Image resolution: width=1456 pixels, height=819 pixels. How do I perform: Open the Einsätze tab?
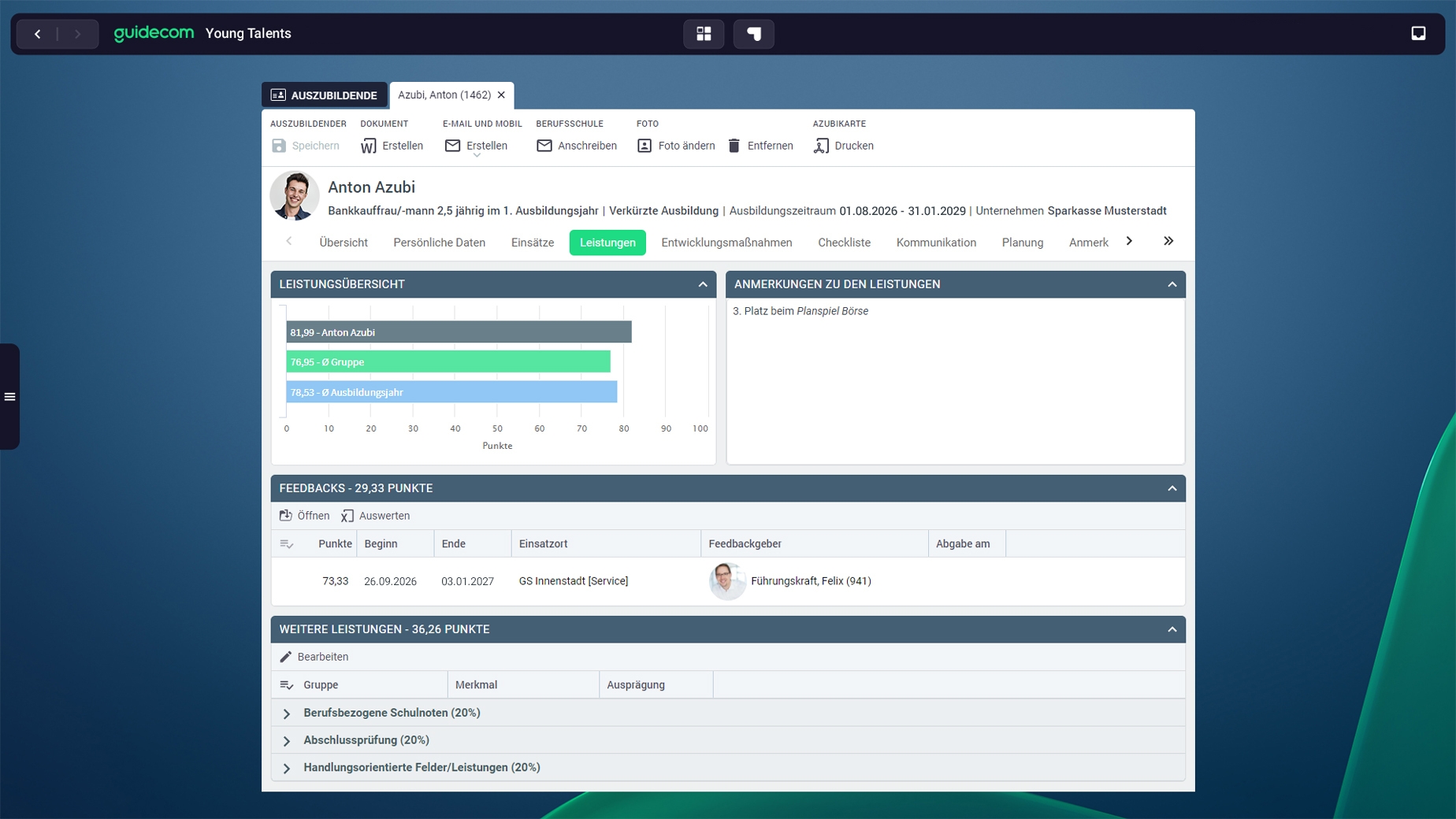click(533, 243)
